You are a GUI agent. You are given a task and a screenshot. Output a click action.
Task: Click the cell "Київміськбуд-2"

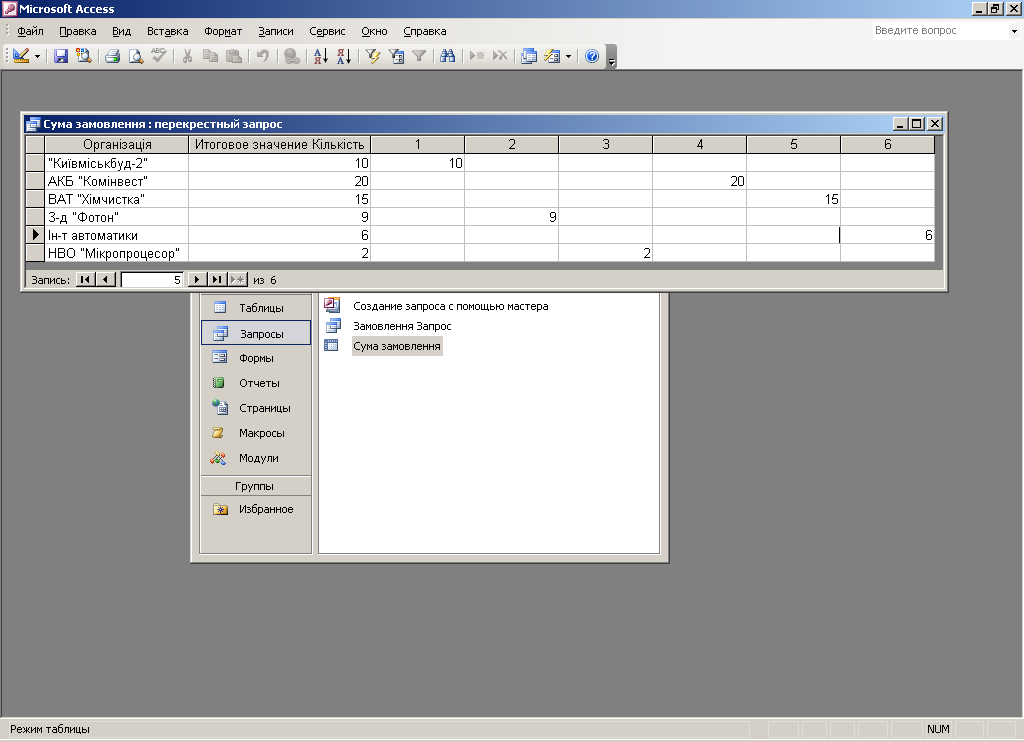coord(117,163)
